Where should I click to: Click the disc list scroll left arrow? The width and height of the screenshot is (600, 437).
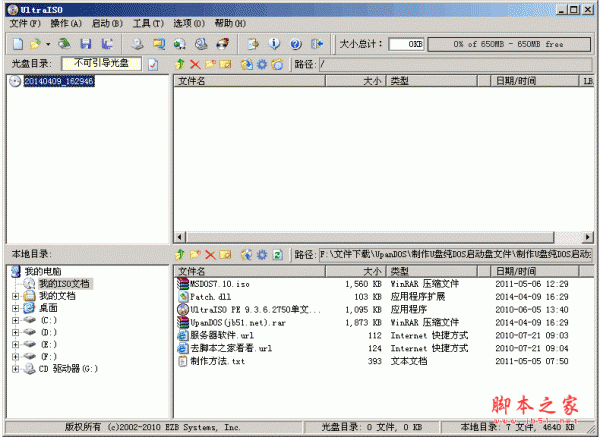point(179,237)
